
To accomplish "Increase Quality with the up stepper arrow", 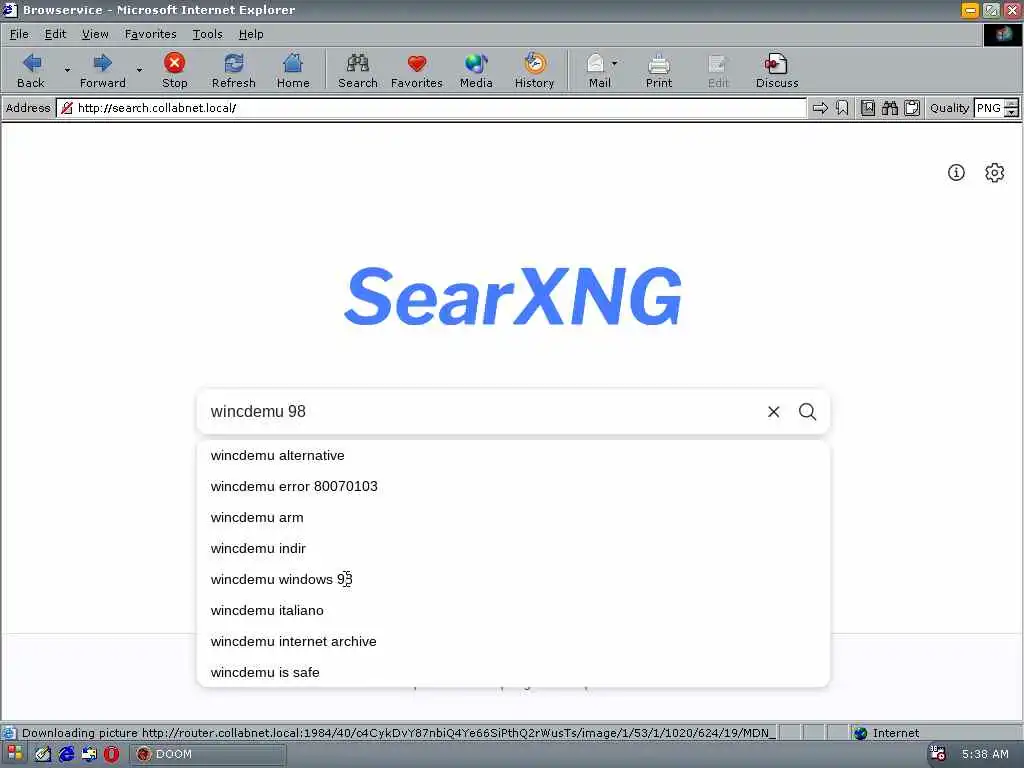I will [1012, 104].
